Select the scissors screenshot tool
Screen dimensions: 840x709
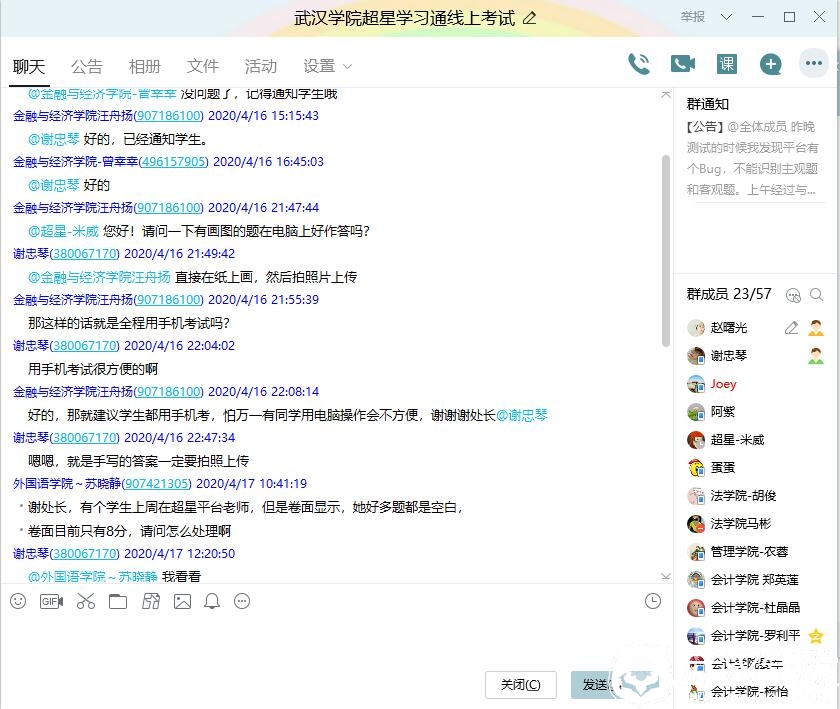click(85, 601)
